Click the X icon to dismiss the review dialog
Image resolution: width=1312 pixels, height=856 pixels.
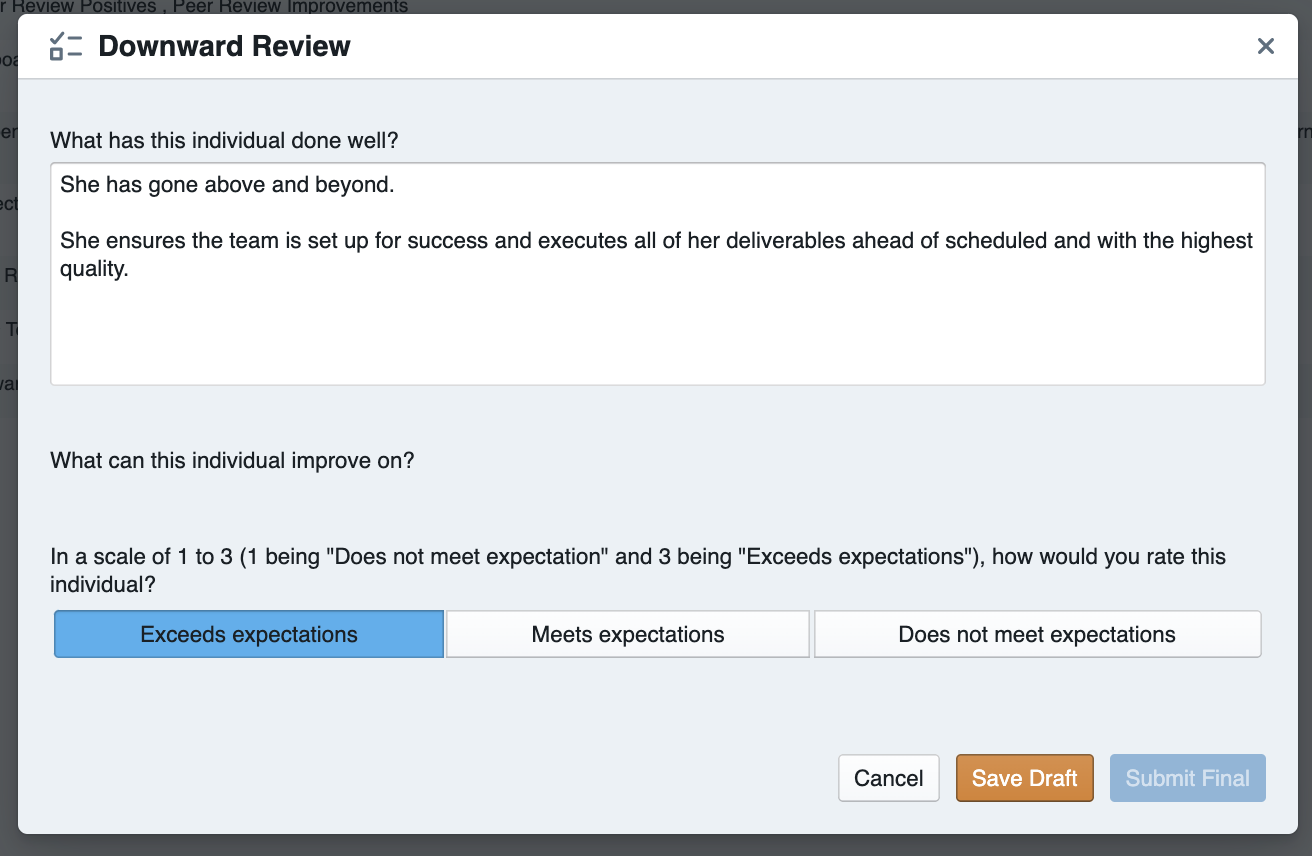1265,46
